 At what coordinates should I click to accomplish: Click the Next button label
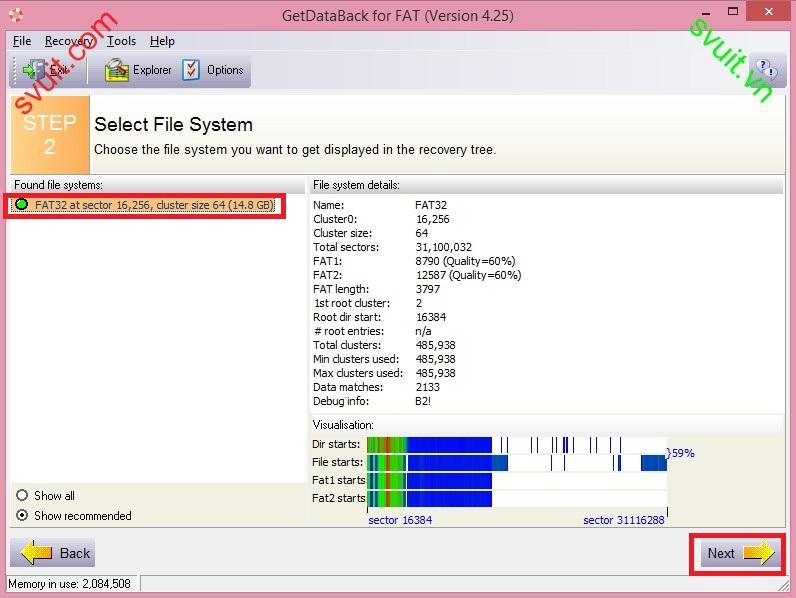click(x=721, y=553)
